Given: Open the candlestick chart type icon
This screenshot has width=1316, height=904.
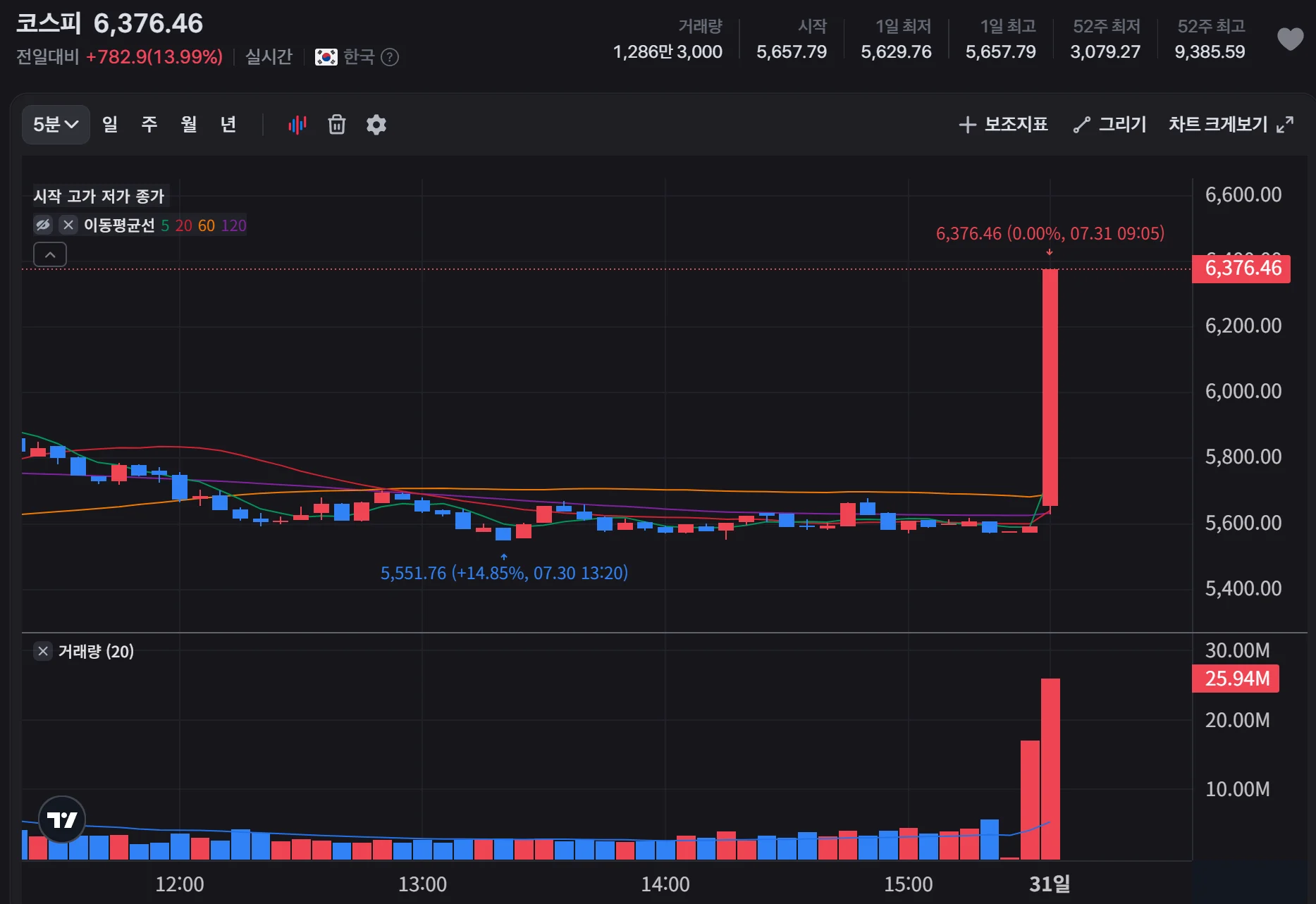Looking at the screenshot, I should [x=297, y=125].
